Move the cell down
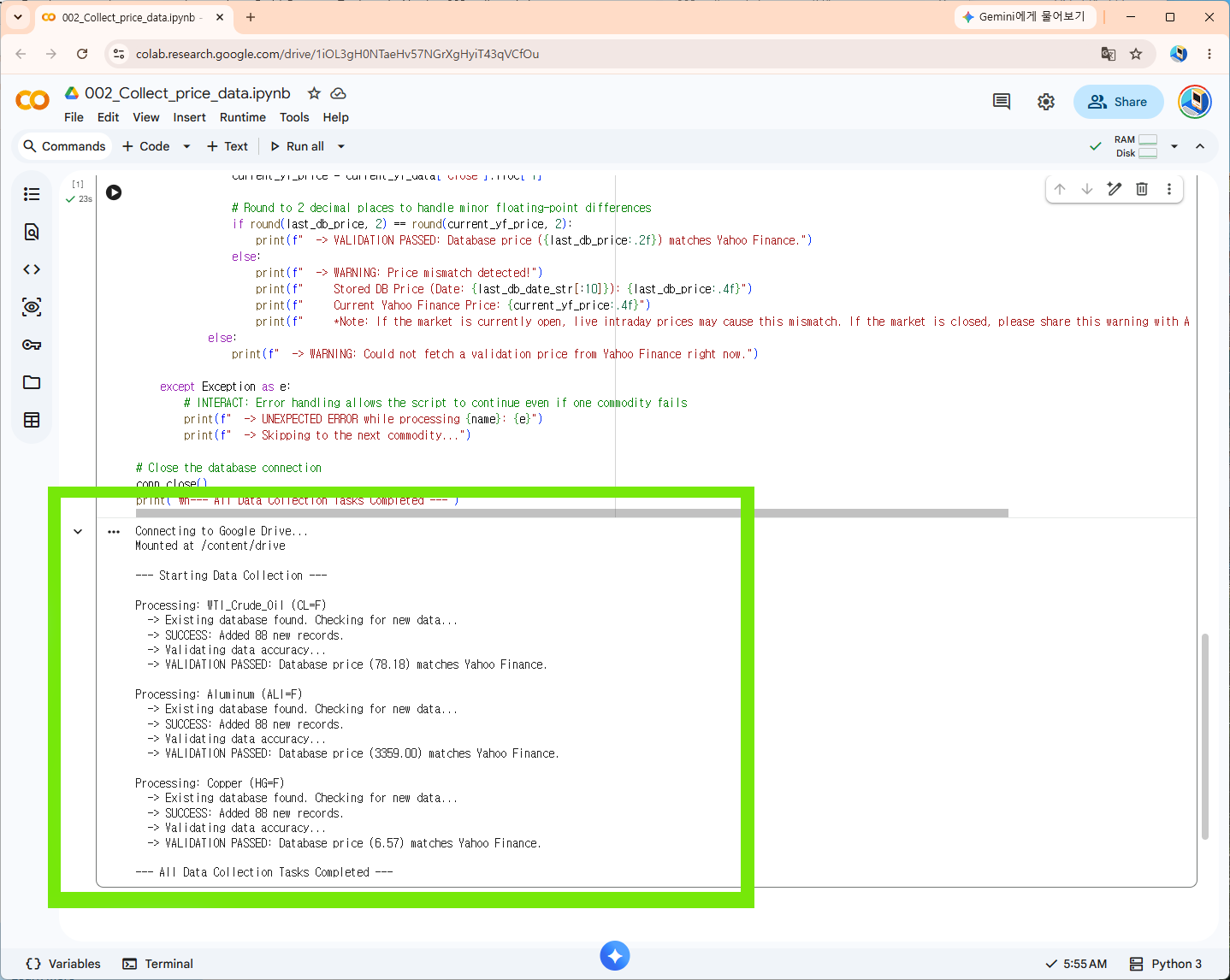This screenshot has height=980, width=1230. point(1087,189)
